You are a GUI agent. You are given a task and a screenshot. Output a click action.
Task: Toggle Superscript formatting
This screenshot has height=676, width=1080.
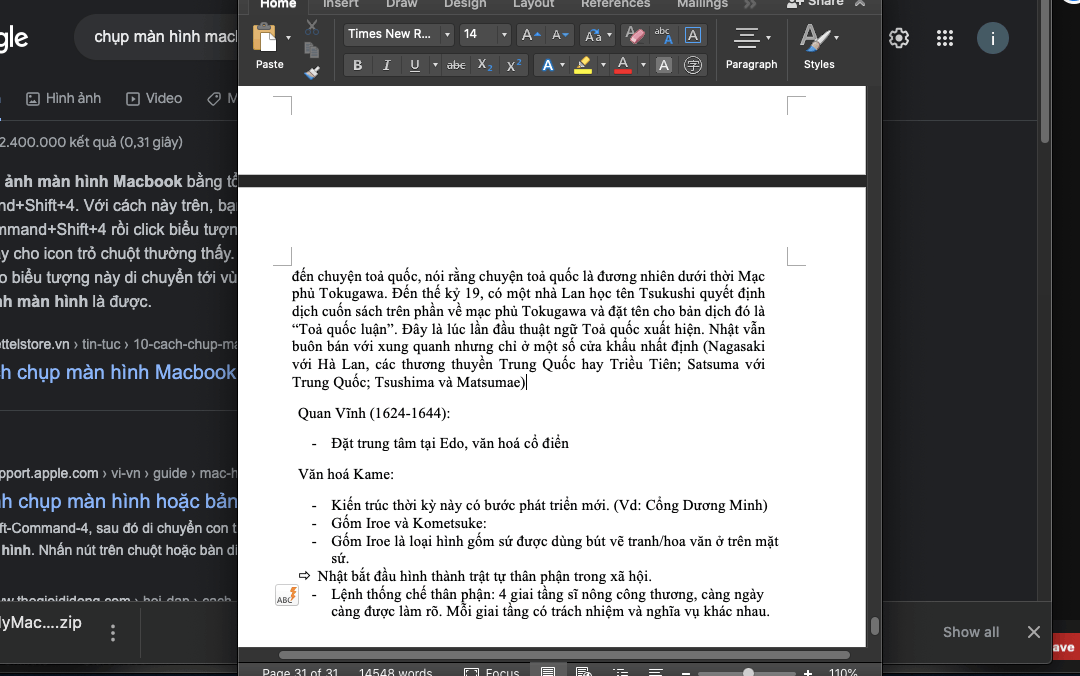point(514,65)
